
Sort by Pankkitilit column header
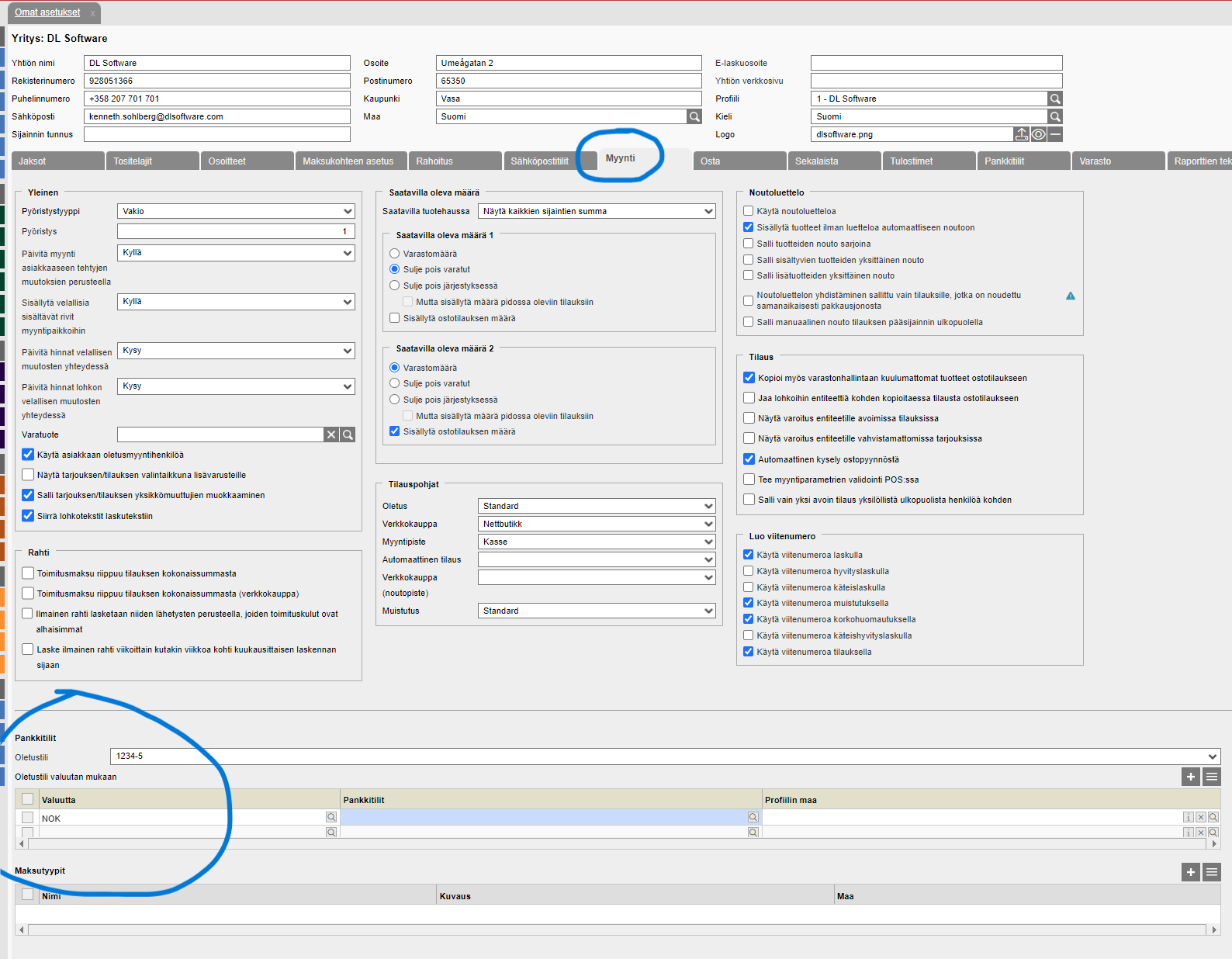point(551,800)
